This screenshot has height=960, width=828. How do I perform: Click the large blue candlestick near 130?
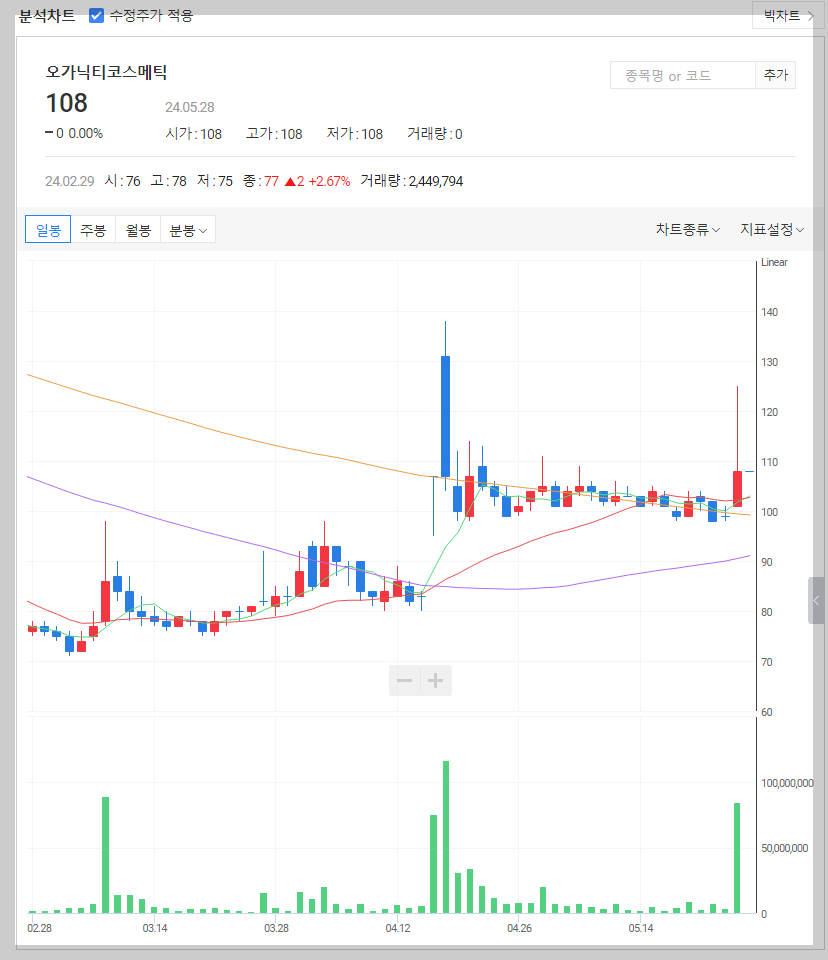point(445,416)
